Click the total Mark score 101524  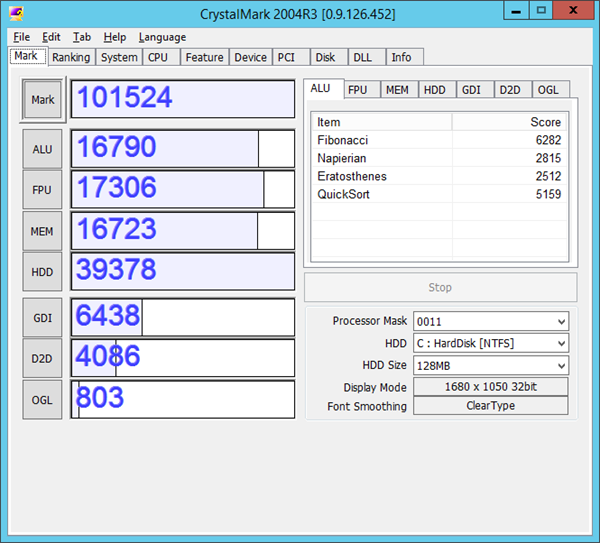point(183,99)
